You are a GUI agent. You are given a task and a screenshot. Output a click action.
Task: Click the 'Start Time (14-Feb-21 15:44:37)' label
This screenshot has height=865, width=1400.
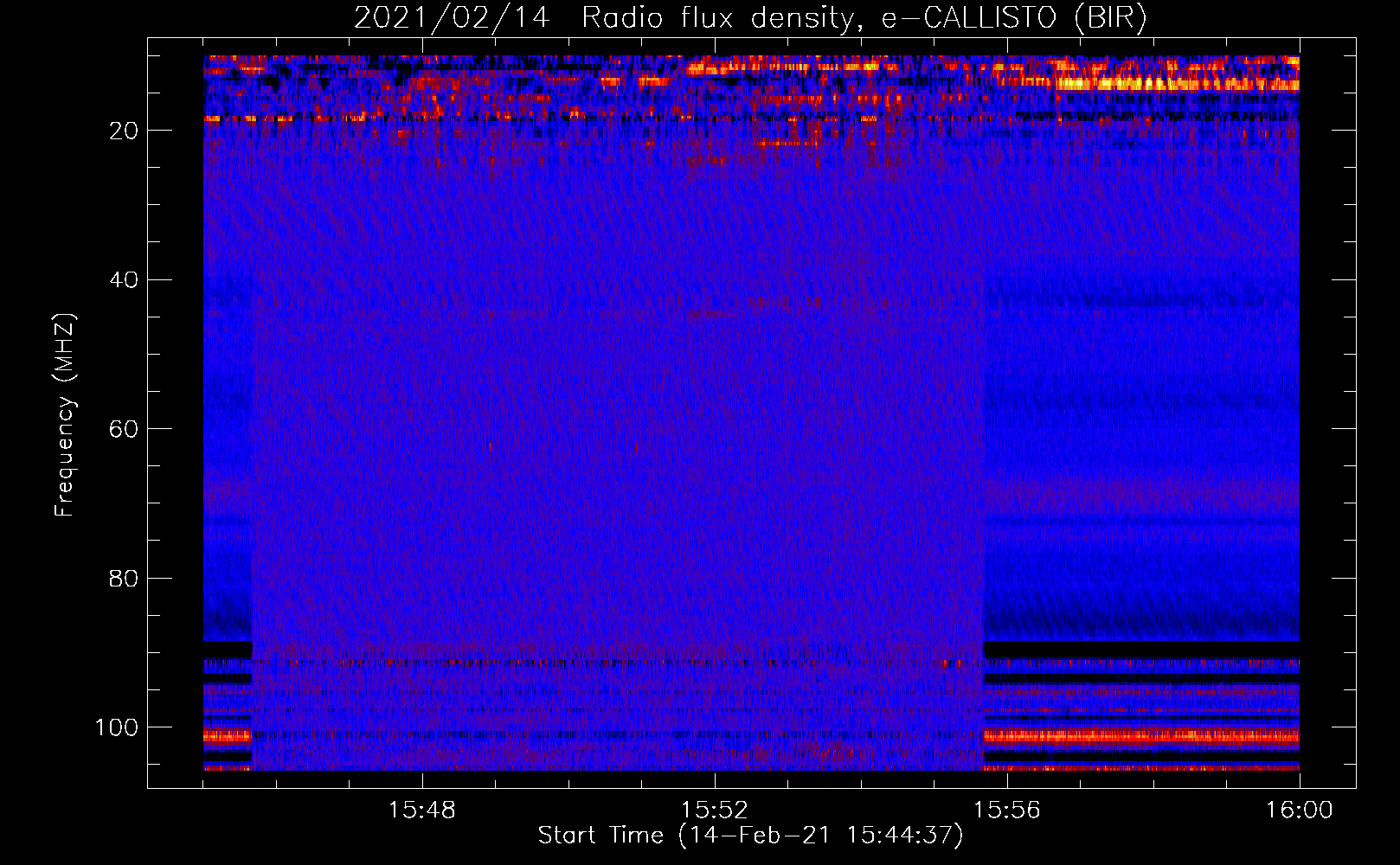pyautogui.click(x=750, y=836)
